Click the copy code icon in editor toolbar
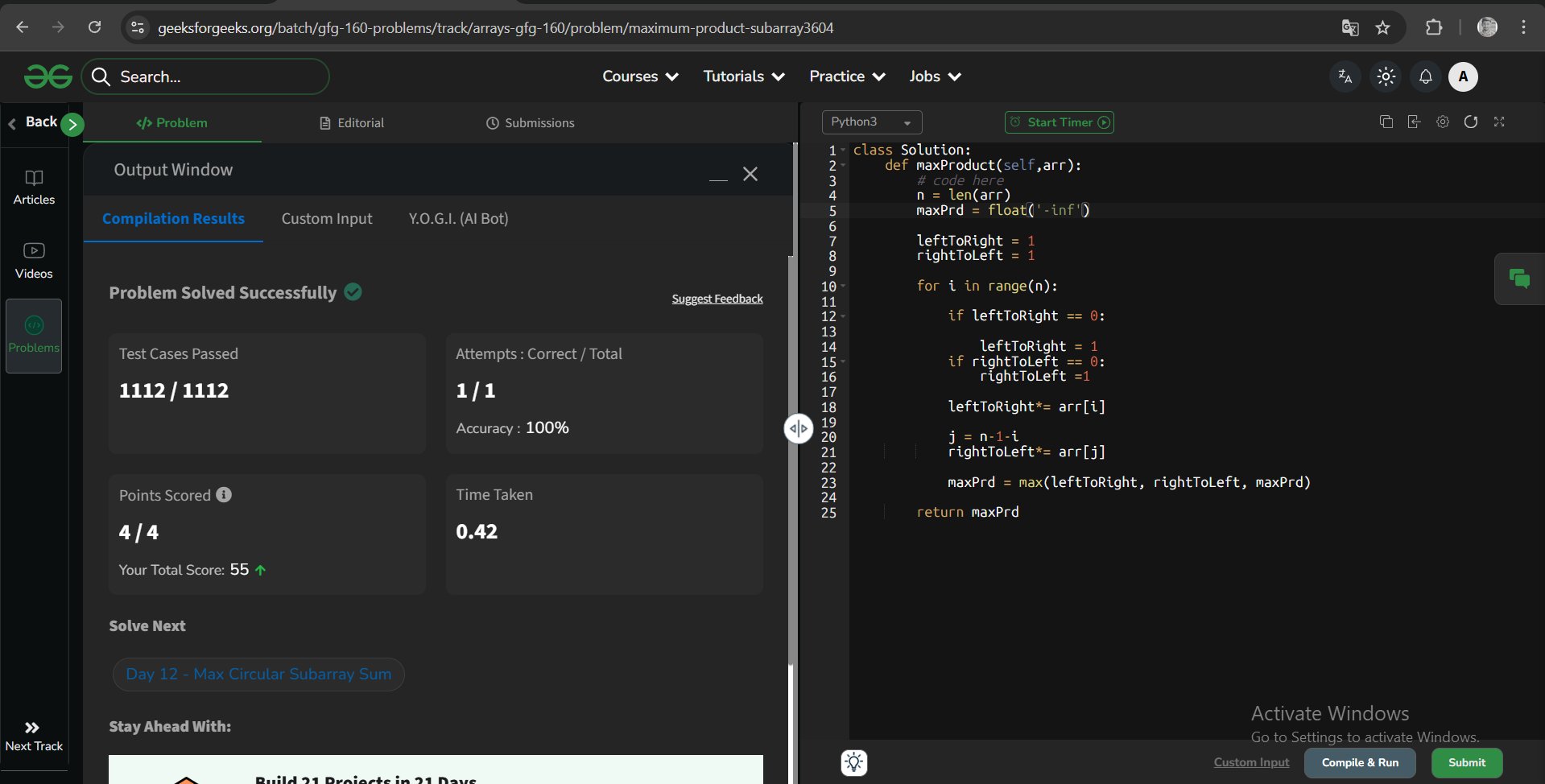Viewport: 1545px width, 784px height. [1386, 122]
